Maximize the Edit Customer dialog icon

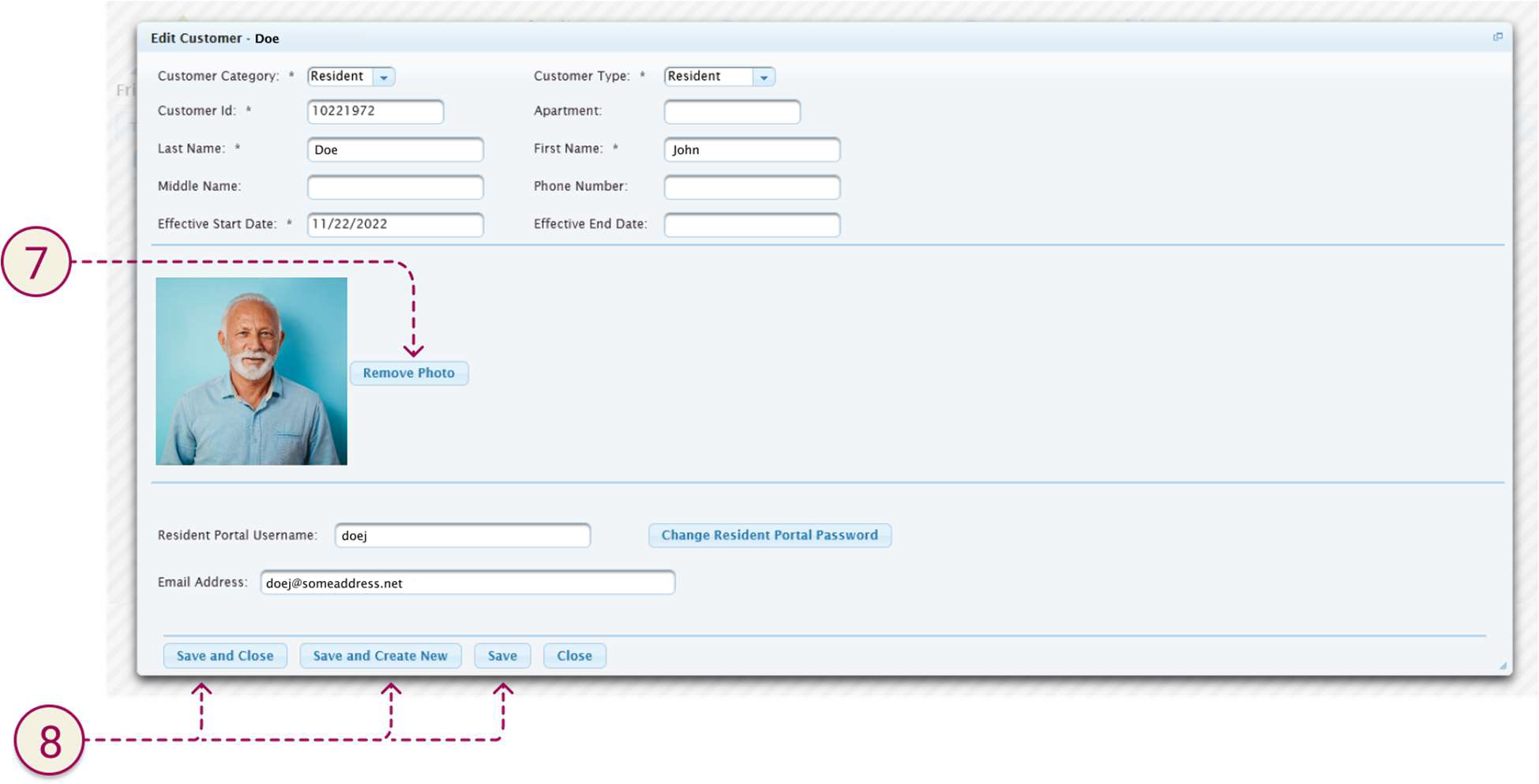1497,37
